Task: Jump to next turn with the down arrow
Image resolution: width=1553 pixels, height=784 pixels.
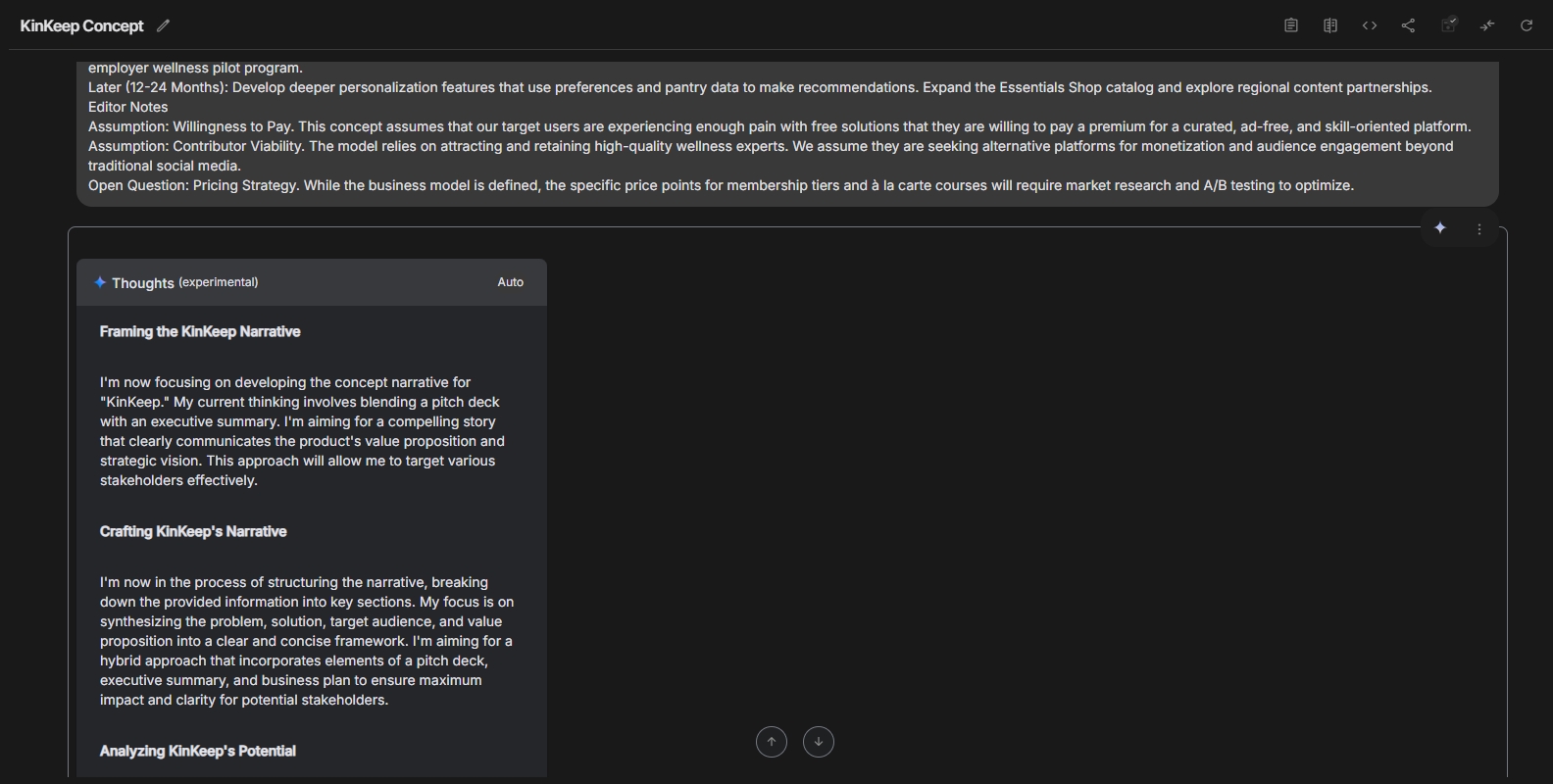Action: [819, 742]
